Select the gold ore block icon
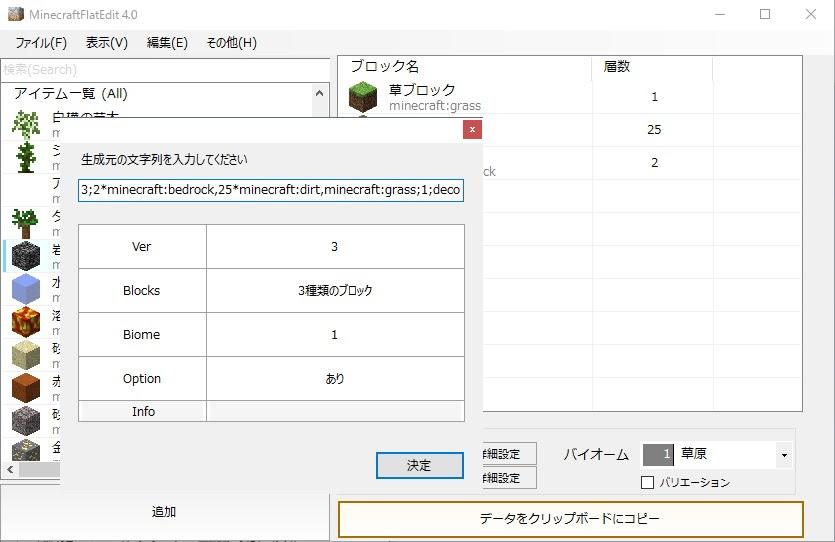Image resolution: width=835 pixels, height=542 pixels. pyautogui.click(x=26, y=450)
